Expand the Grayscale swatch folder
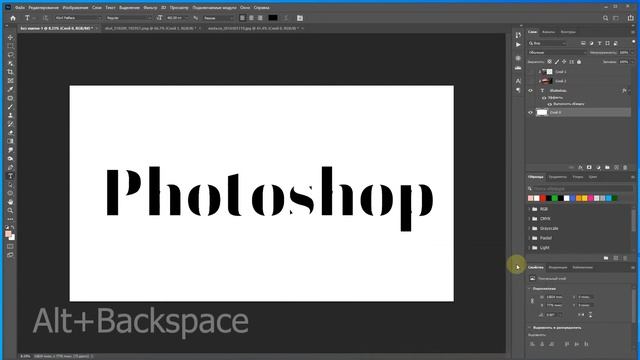 tap(530, 229)
